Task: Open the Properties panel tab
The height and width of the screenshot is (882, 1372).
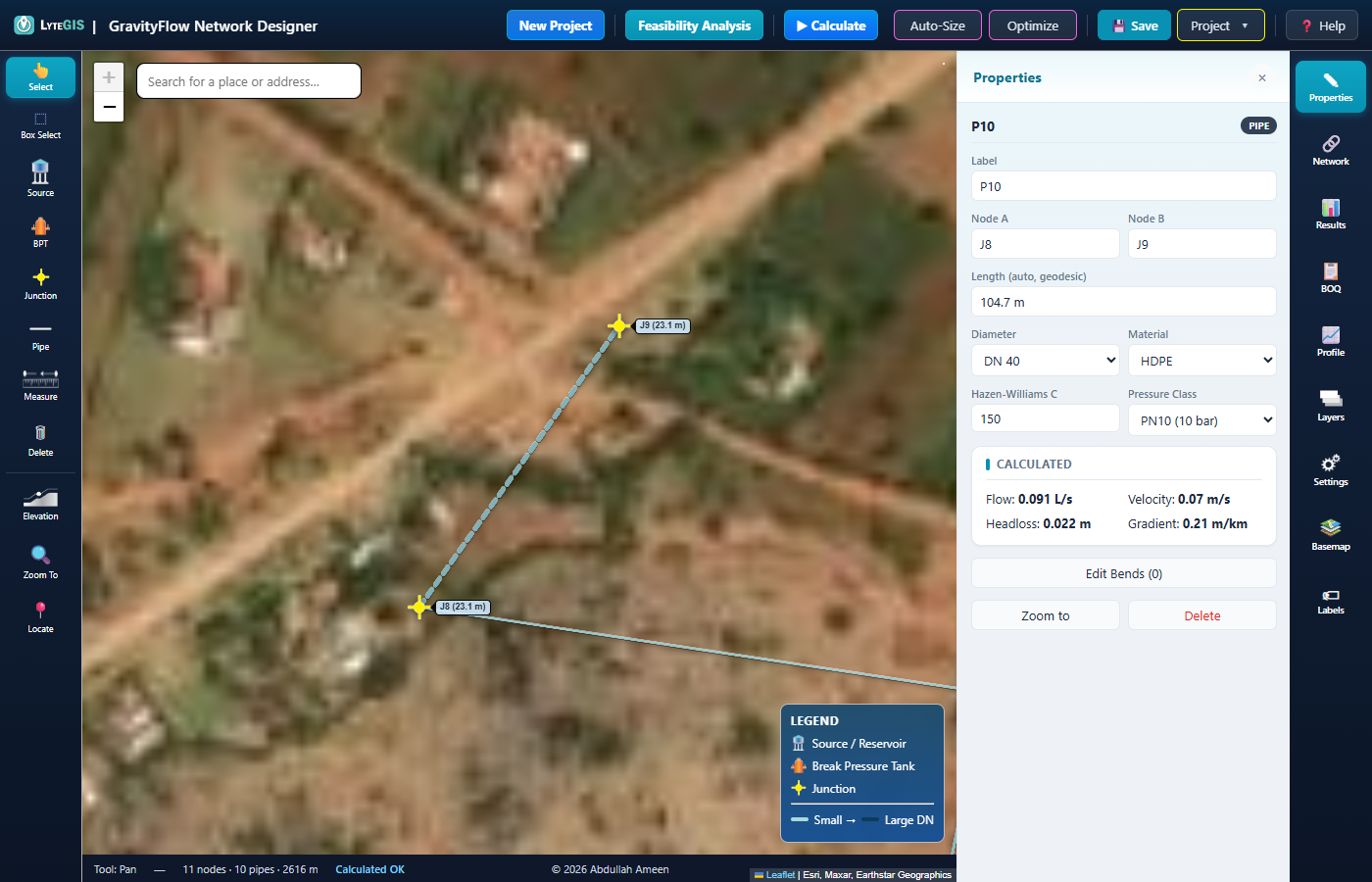Action: pyautogui.click(x=1330, y=86)
